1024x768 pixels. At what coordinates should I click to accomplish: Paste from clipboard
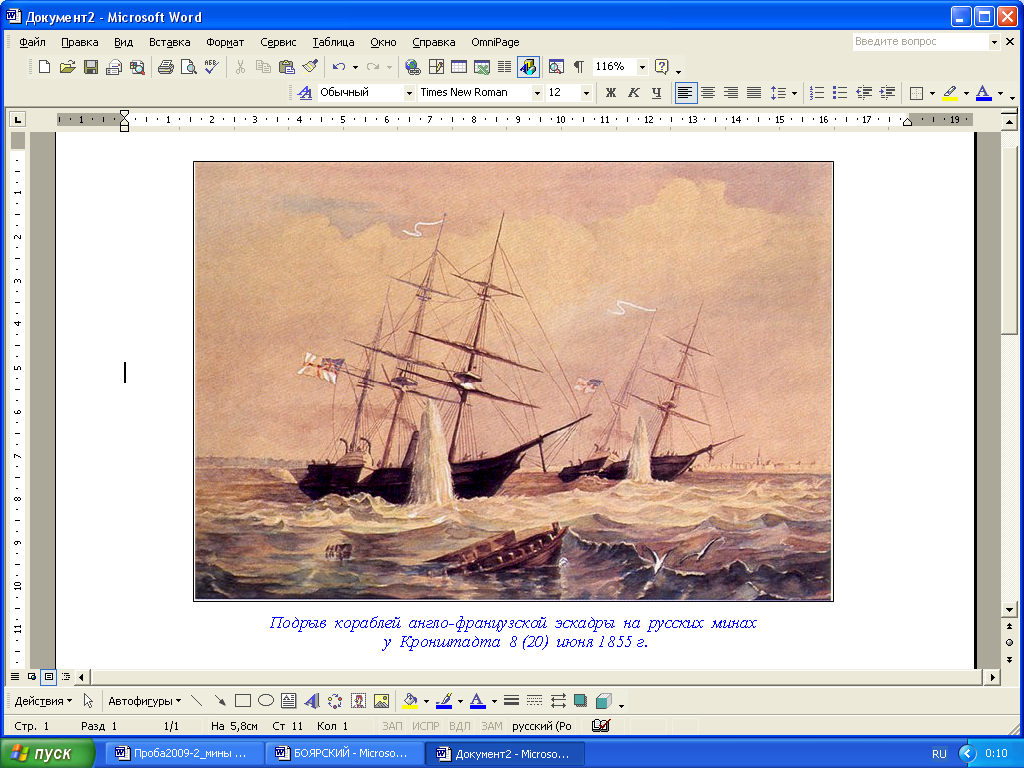[286, 67]
